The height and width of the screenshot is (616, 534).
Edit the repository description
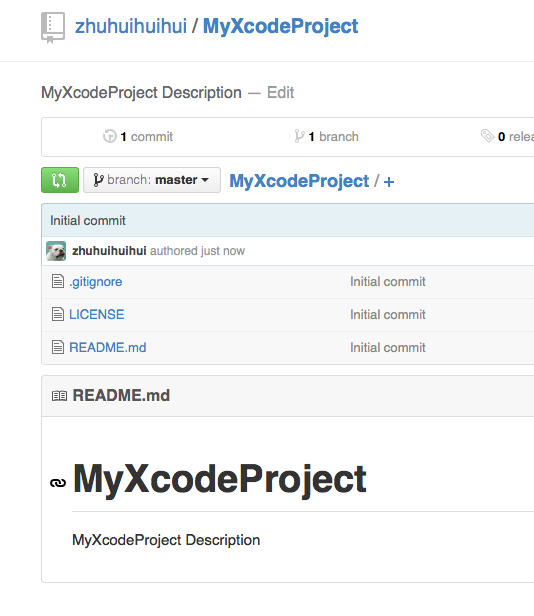click(x=280, y=93)
